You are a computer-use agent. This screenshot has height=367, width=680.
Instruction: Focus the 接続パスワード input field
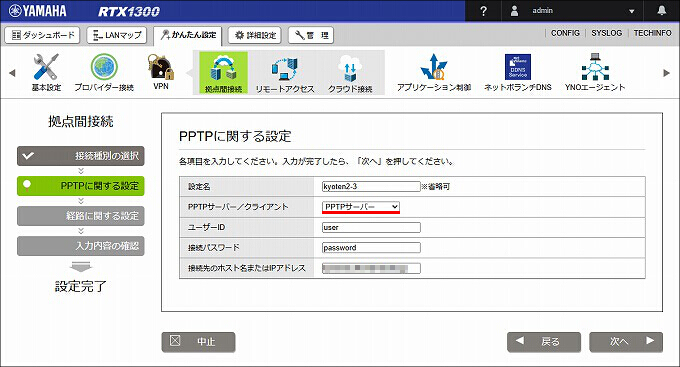click(x=371, y=248)
